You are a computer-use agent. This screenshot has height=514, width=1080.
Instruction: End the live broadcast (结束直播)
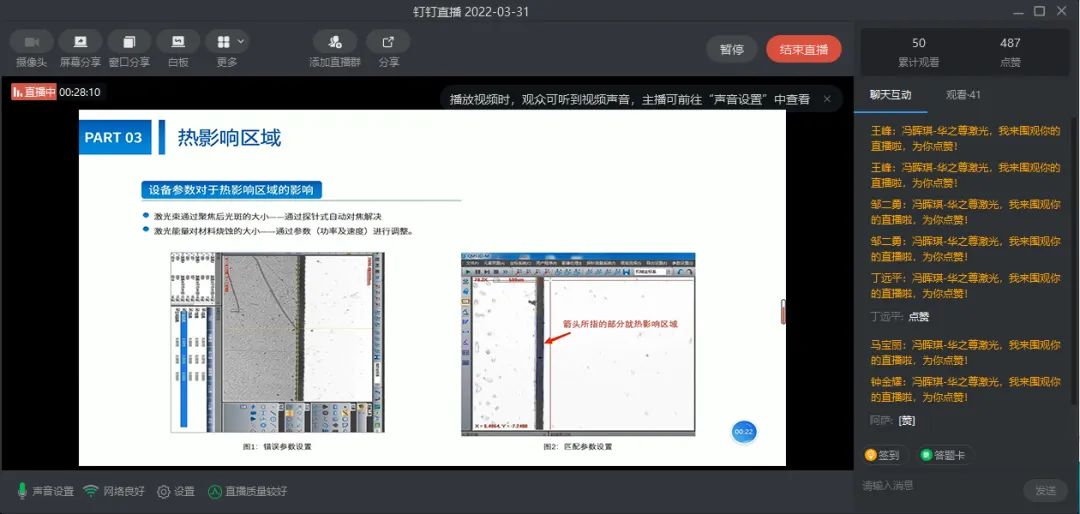pyautogui.click(x=803, y=49)
